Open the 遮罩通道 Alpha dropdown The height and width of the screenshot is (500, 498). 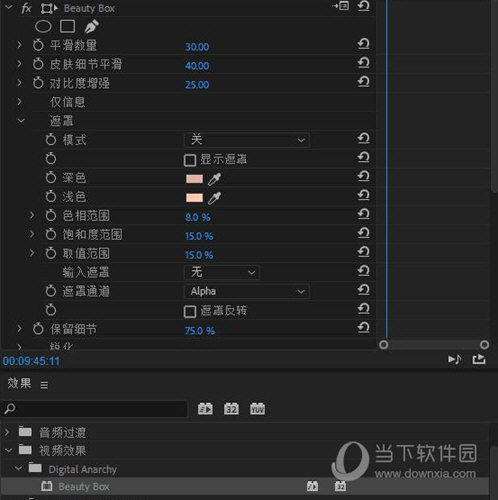(247, 292)
